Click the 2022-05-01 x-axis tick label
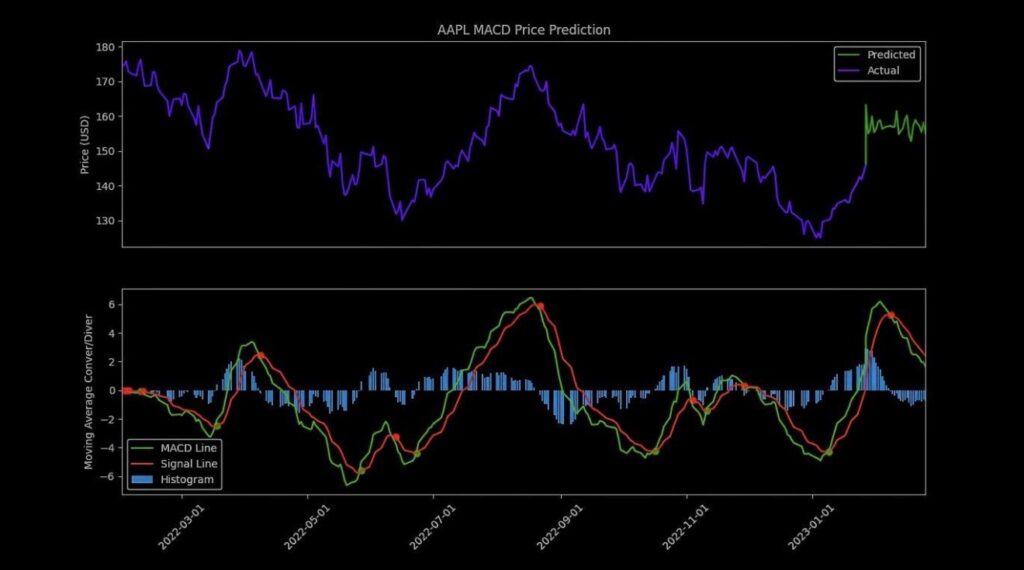1024x570 pixels. click(x=307, y=527)
